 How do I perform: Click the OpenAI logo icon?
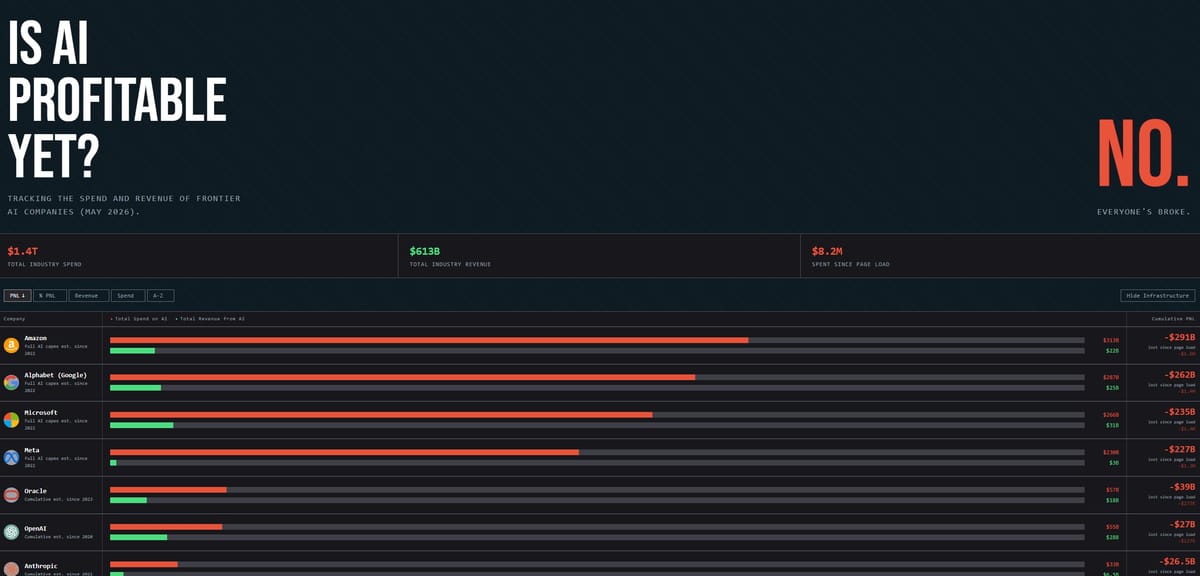pos(11,532)
